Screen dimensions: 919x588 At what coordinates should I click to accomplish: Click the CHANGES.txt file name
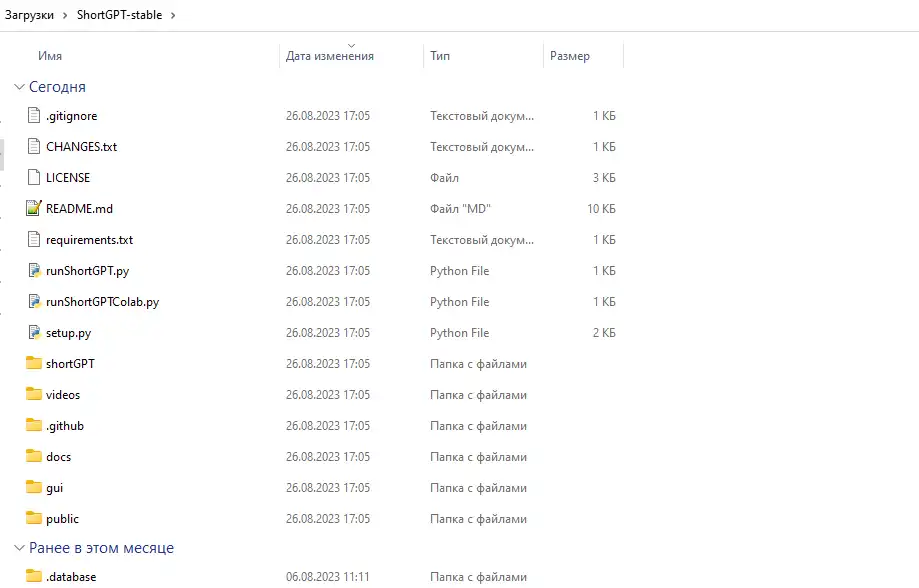coord(81,147)
